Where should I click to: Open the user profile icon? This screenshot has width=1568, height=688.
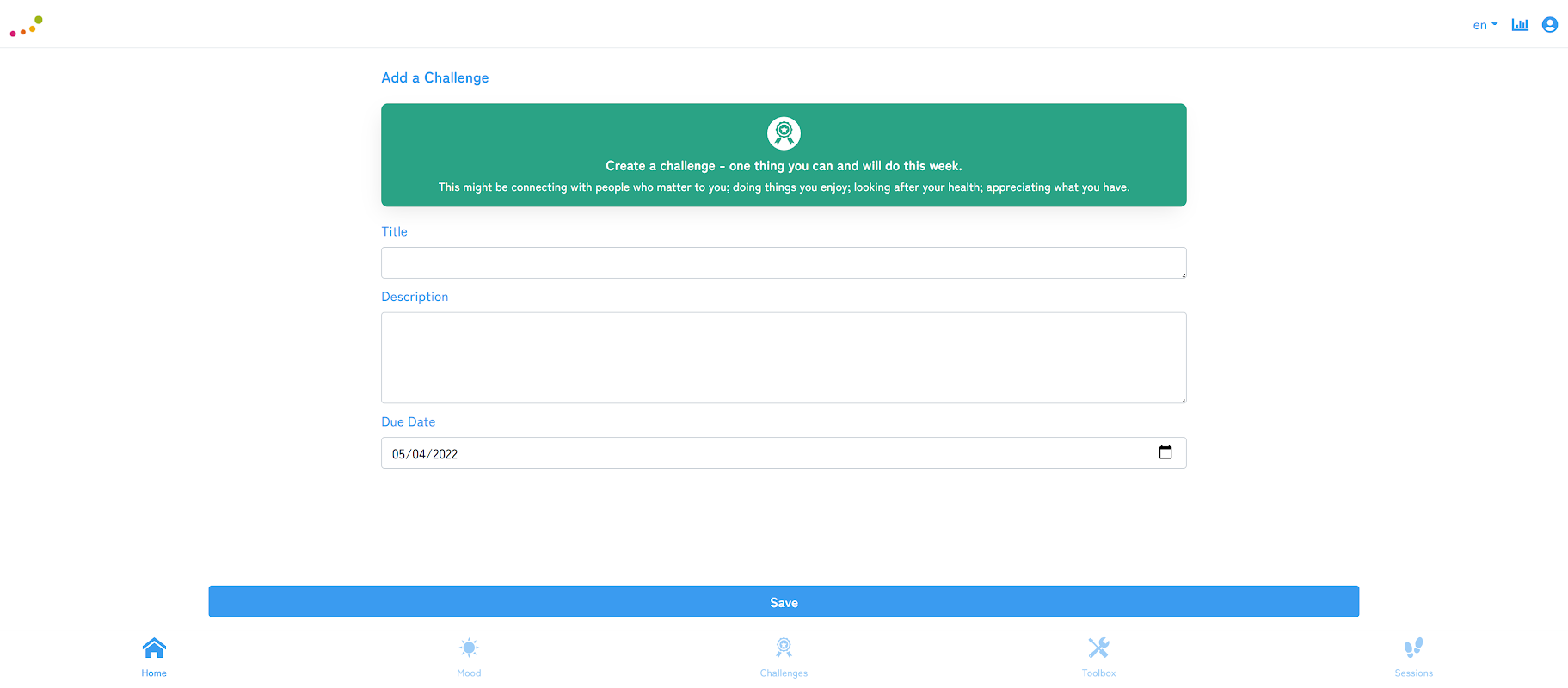[1550, 25]
